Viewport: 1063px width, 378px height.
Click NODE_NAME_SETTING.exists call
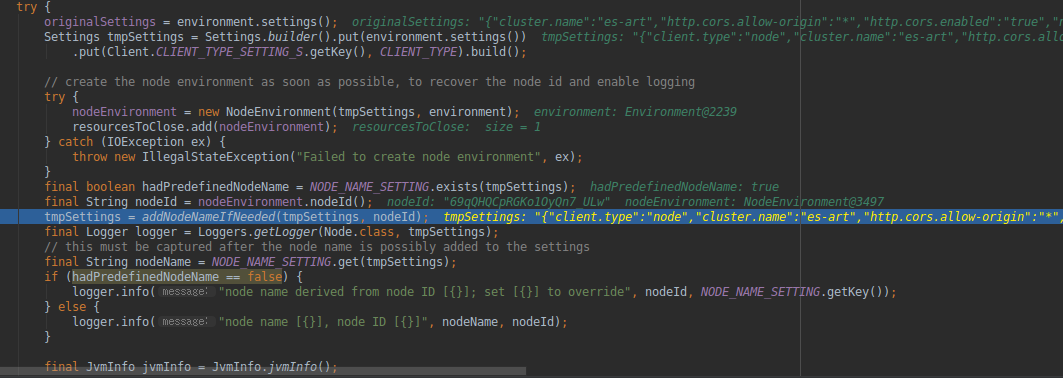[439, 186]
